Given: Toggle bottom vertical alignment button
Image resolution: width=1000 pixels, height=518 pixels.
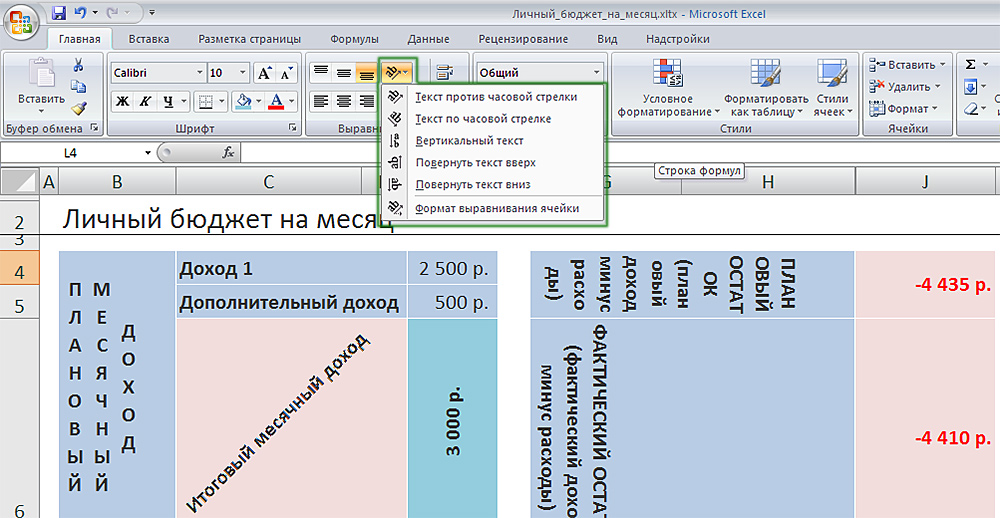Looking at the screenshot, I should pyautogui.click(x=366, y=73).
